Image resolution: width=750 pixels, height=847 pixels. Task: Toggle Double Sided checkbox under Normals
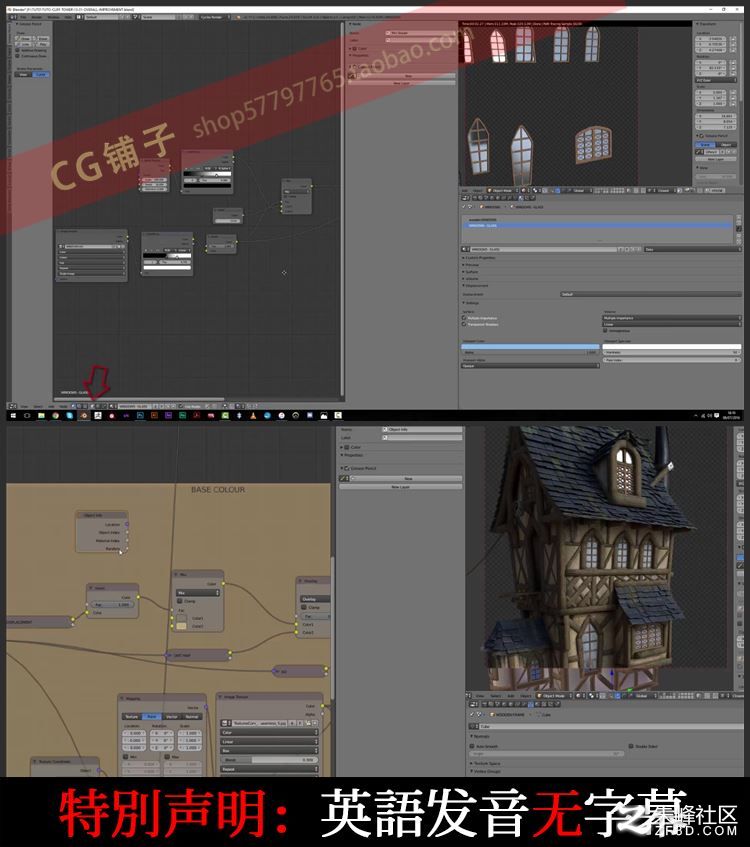pos(631,746)
